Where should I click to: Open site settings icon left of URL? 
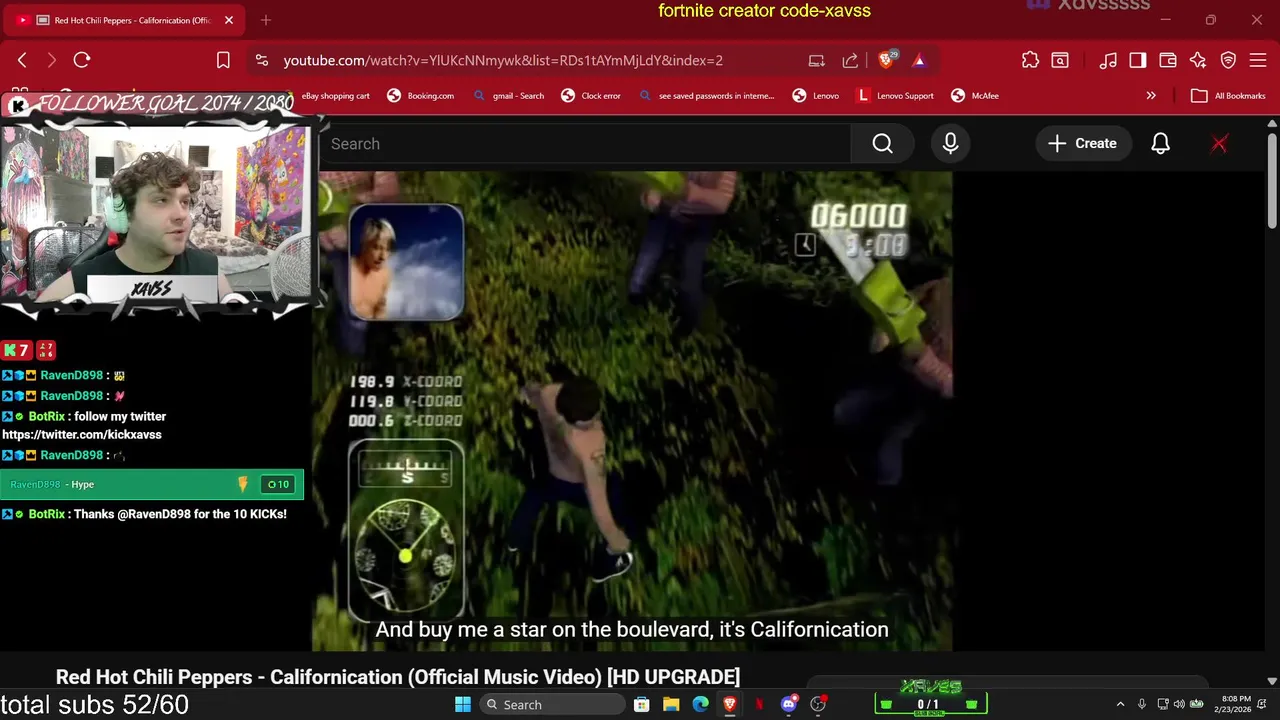(262, 60)
